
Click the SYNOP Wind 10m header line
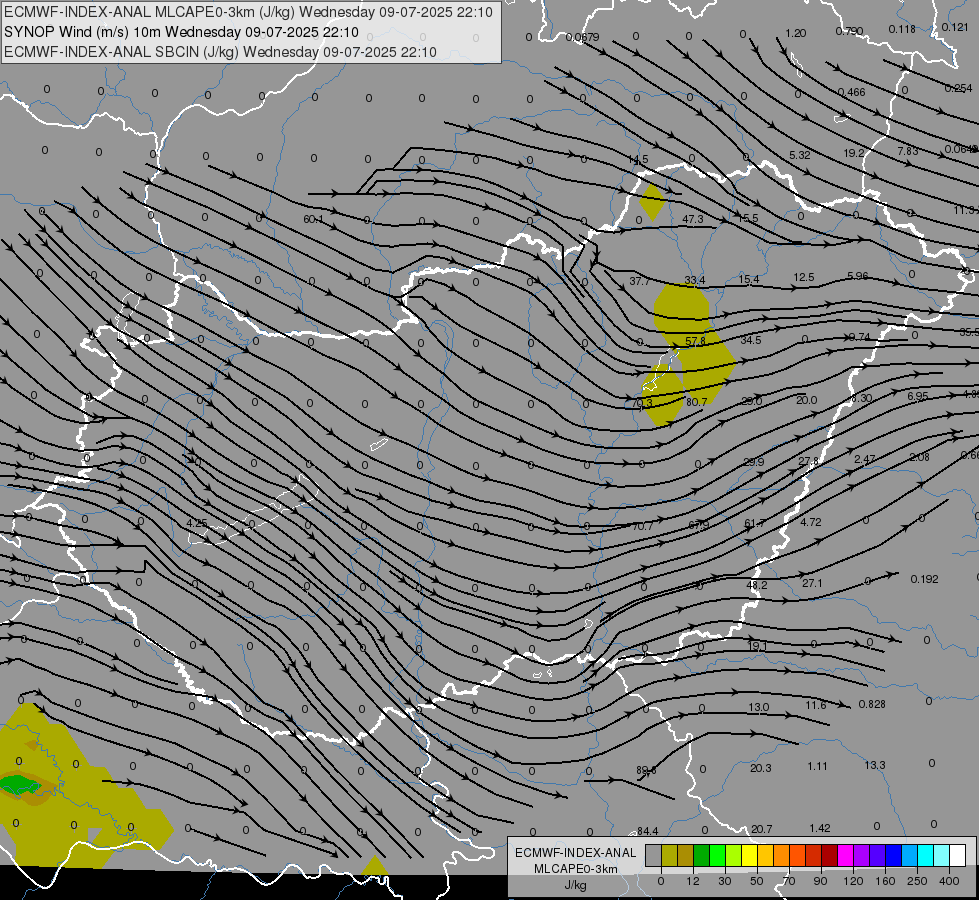tap(181, 32)
